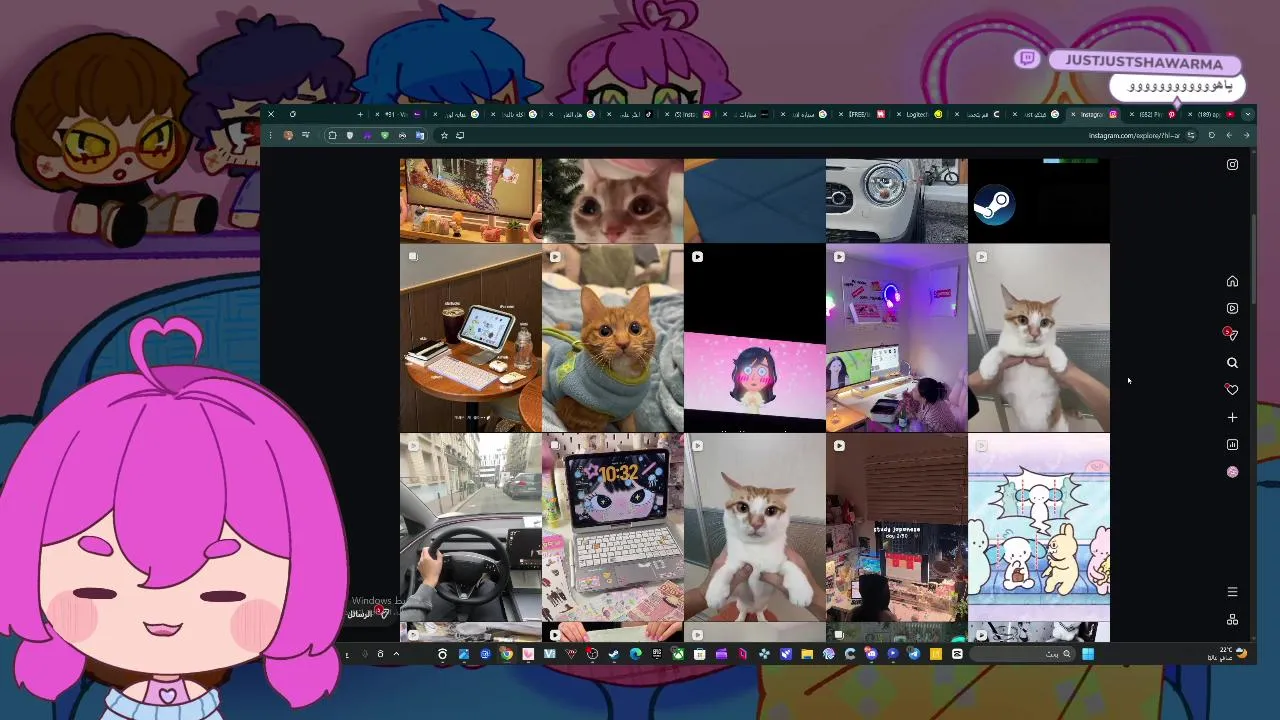Image resolution: width=1280 pixels, height=720 pixels.
Task: Open the car steering wheel driving post
Action: point(470,527)
